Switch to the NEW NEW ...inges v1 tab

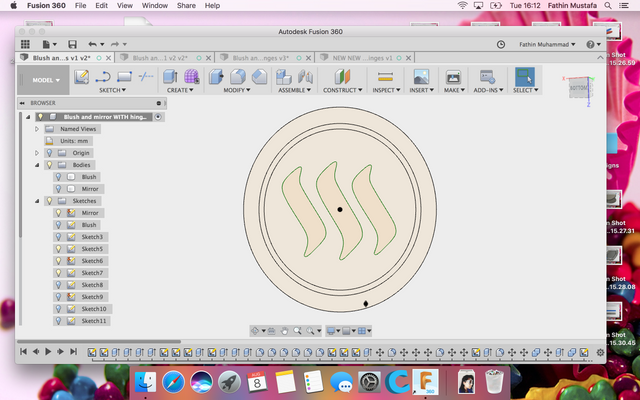362,58
